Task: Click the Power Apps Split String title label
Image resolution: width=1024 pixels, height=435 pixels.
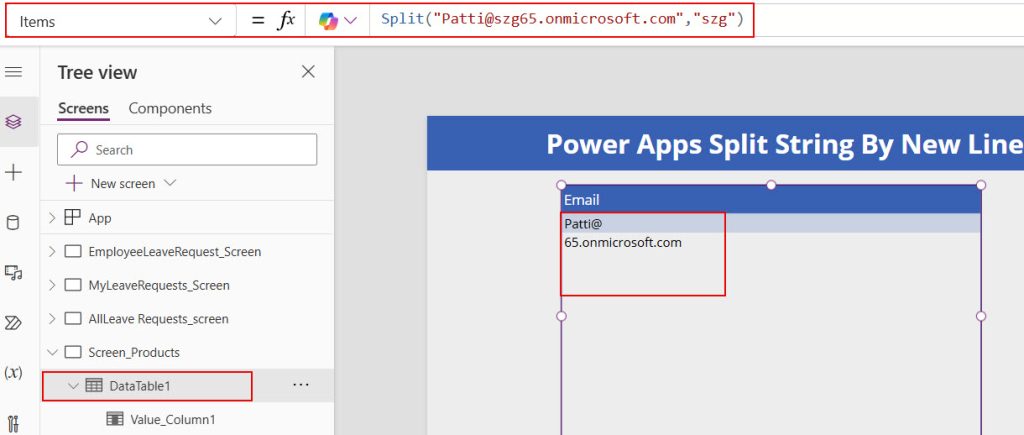Action: tap(784, 144)
